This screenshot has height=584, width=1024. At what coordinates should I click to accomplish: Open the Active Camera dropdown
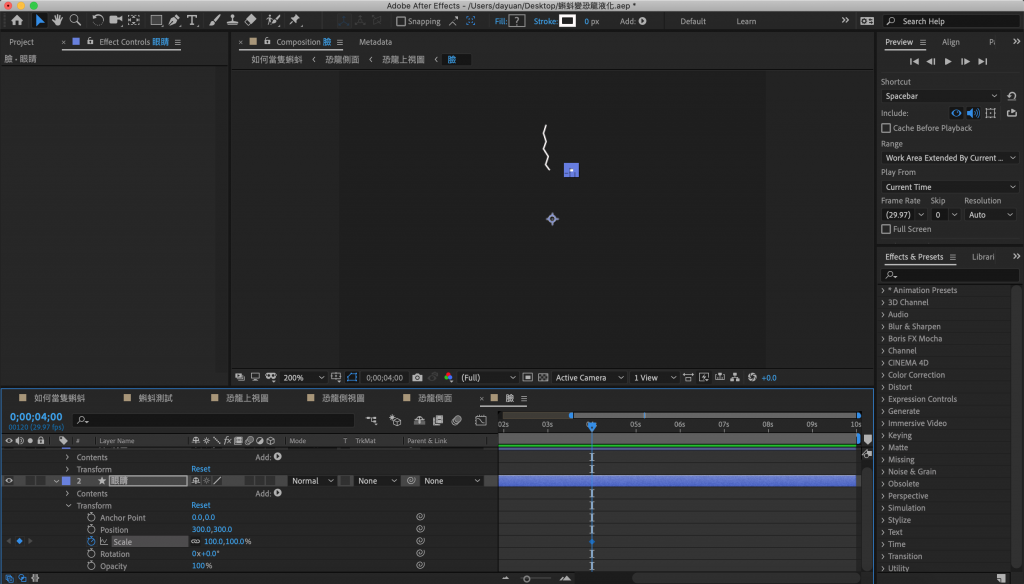pos(589,378)
